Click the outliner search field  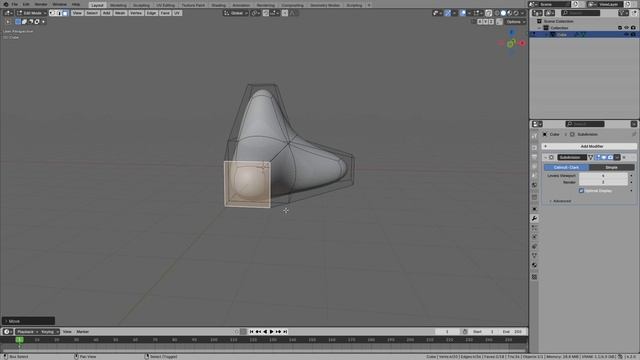point(580,13)
